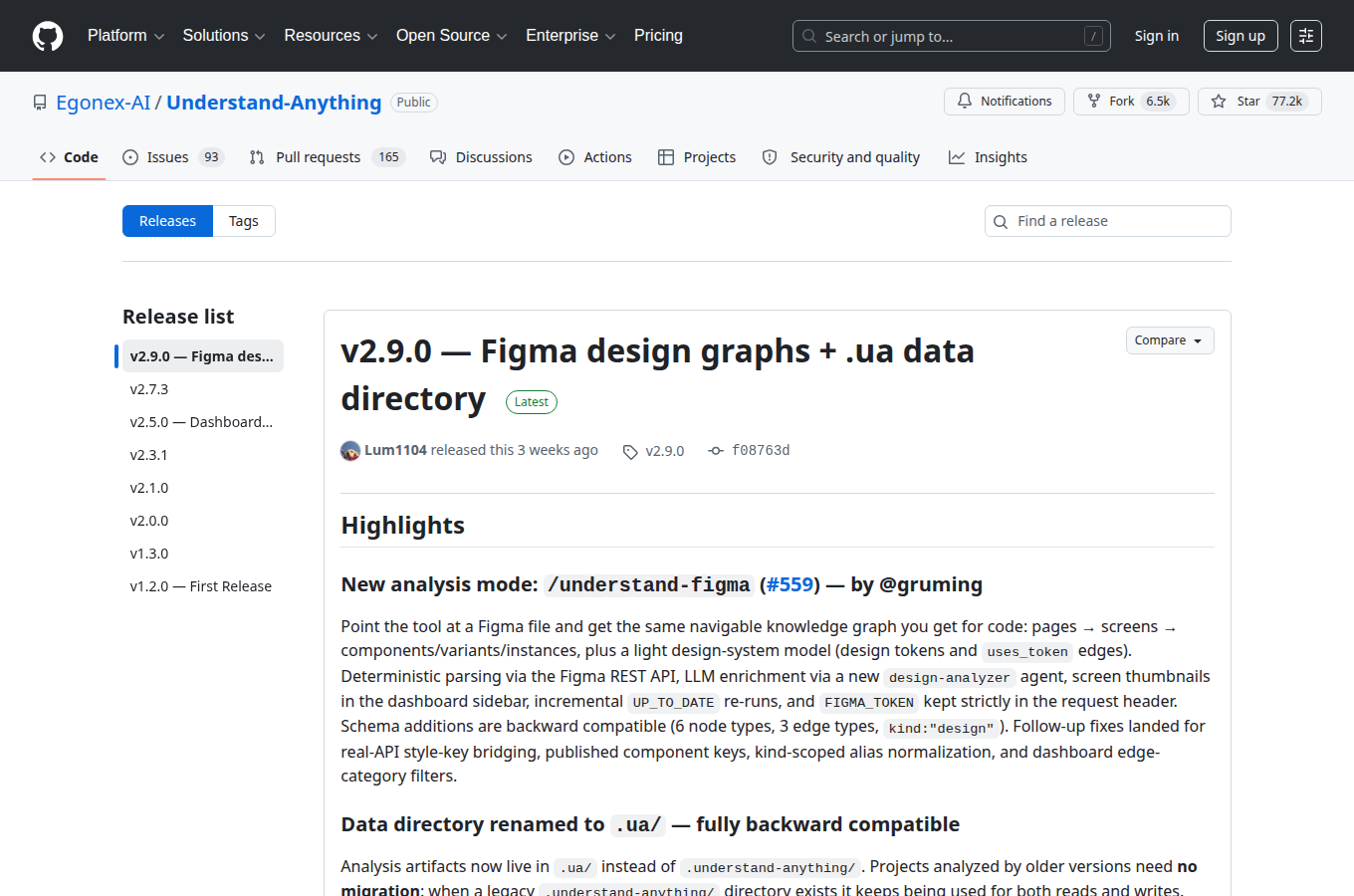Viewport: 1354px width, 896px height.
Task: Click the commit icon beside f08763d
Action: tap(716, 451)
